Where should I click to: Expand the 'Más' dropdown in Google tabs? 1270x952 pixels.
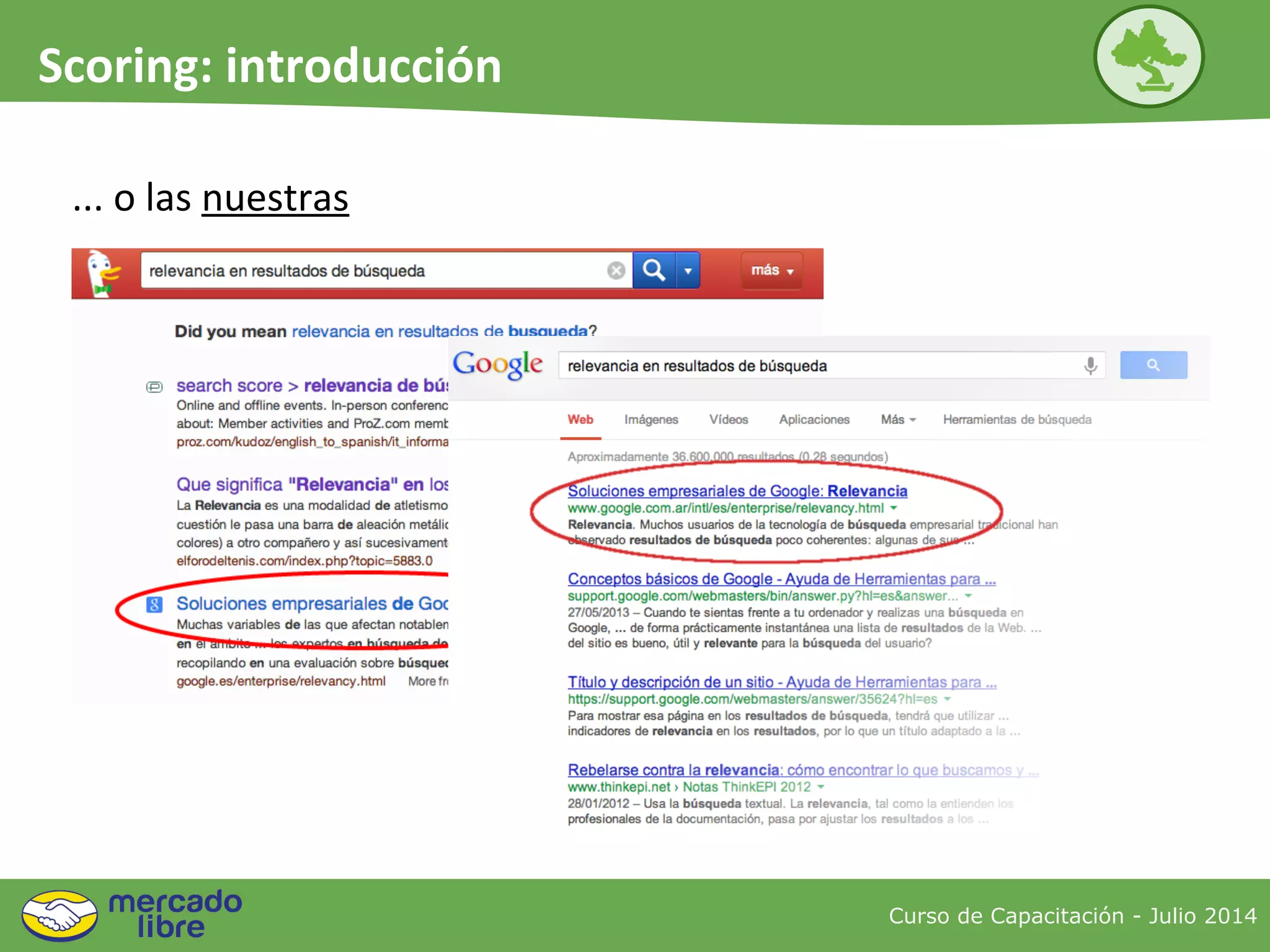point(898,420)
